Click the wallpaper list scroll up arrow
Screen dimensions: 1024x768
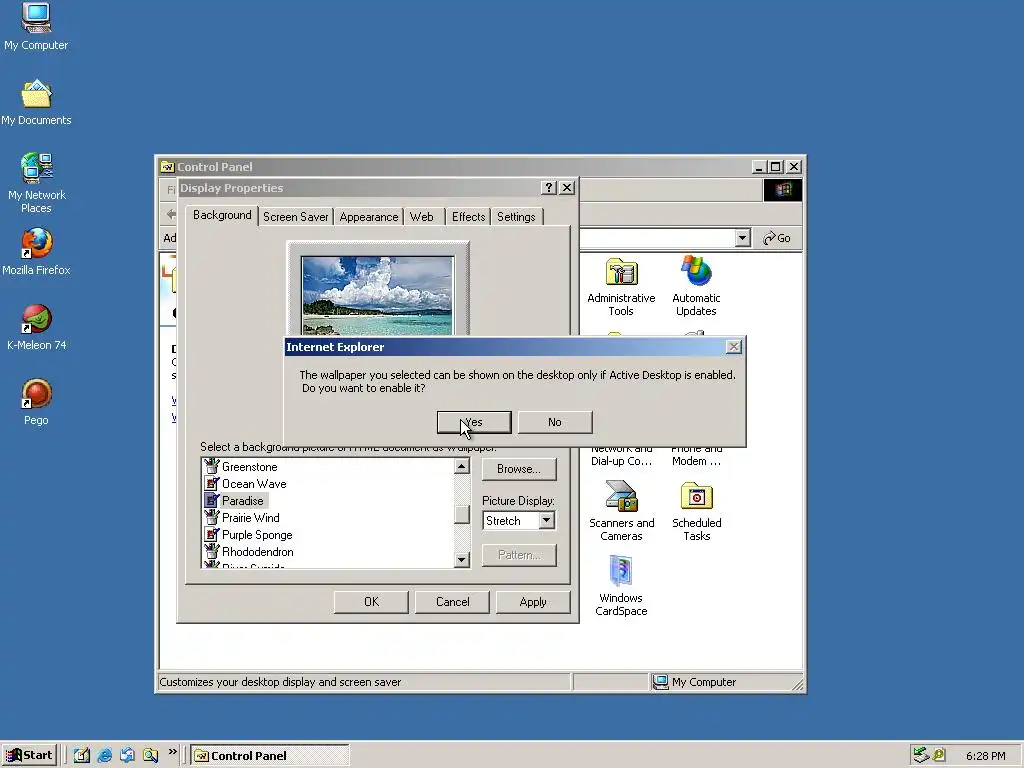pos(462,466)
